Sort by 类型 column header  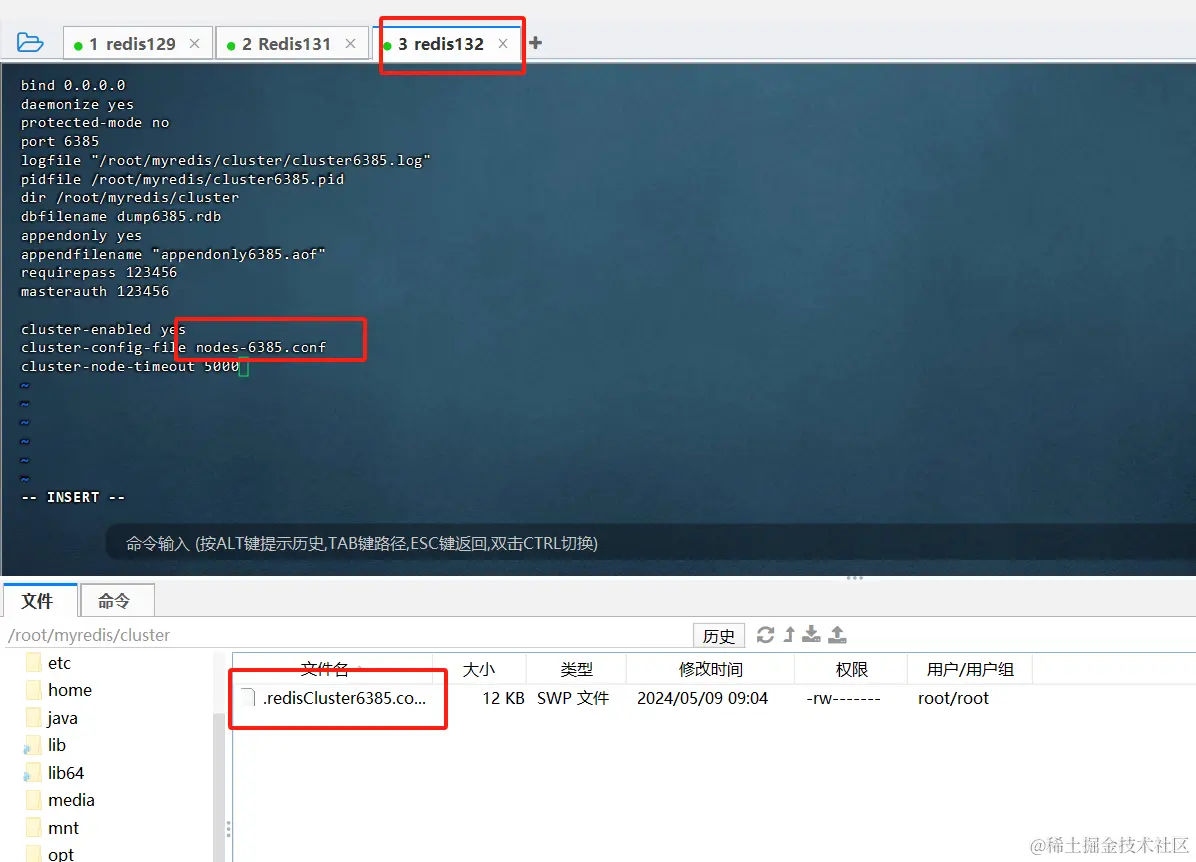576,669
